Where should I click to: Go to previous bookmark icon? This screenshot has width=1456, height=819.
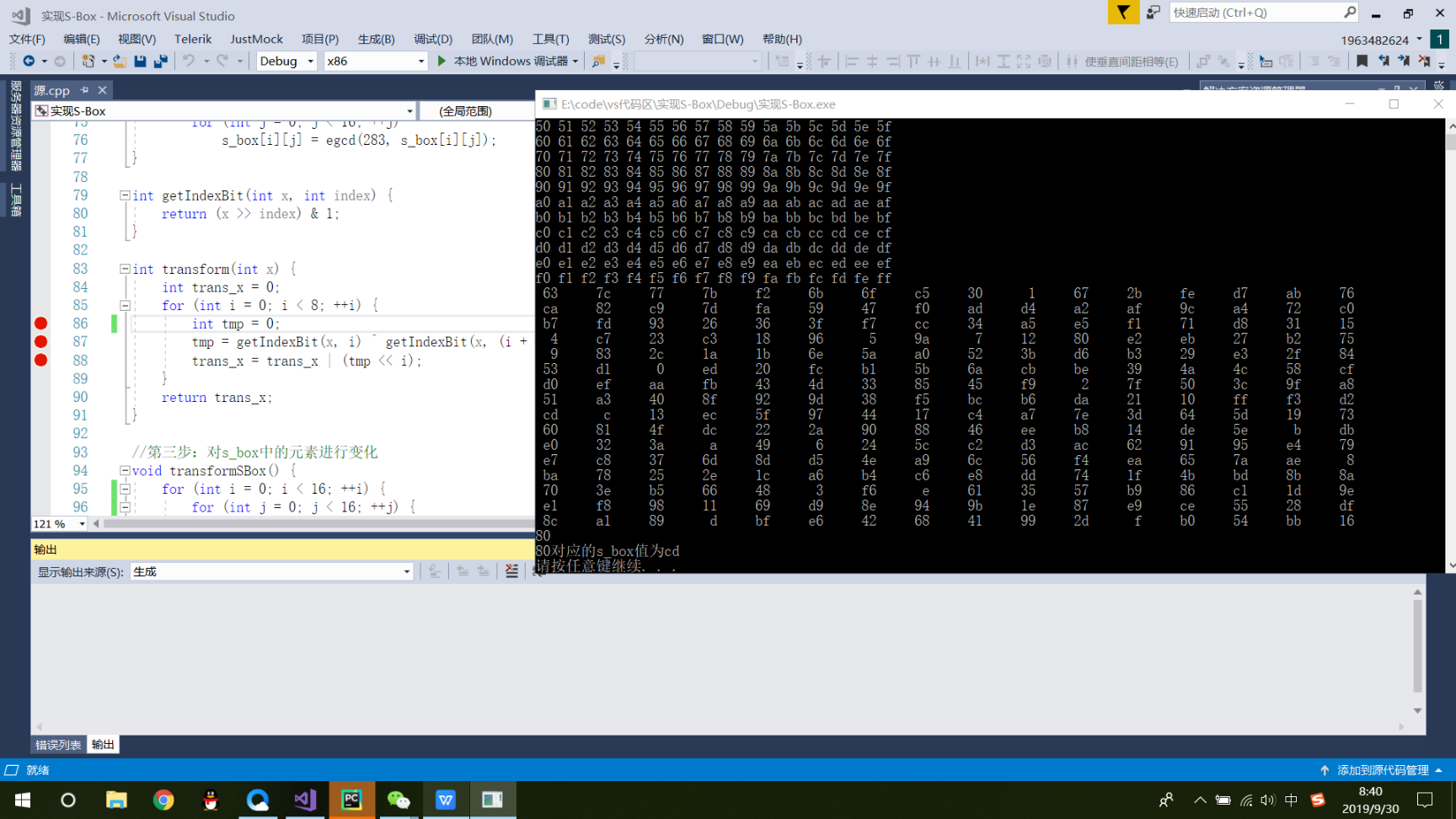1384,61
